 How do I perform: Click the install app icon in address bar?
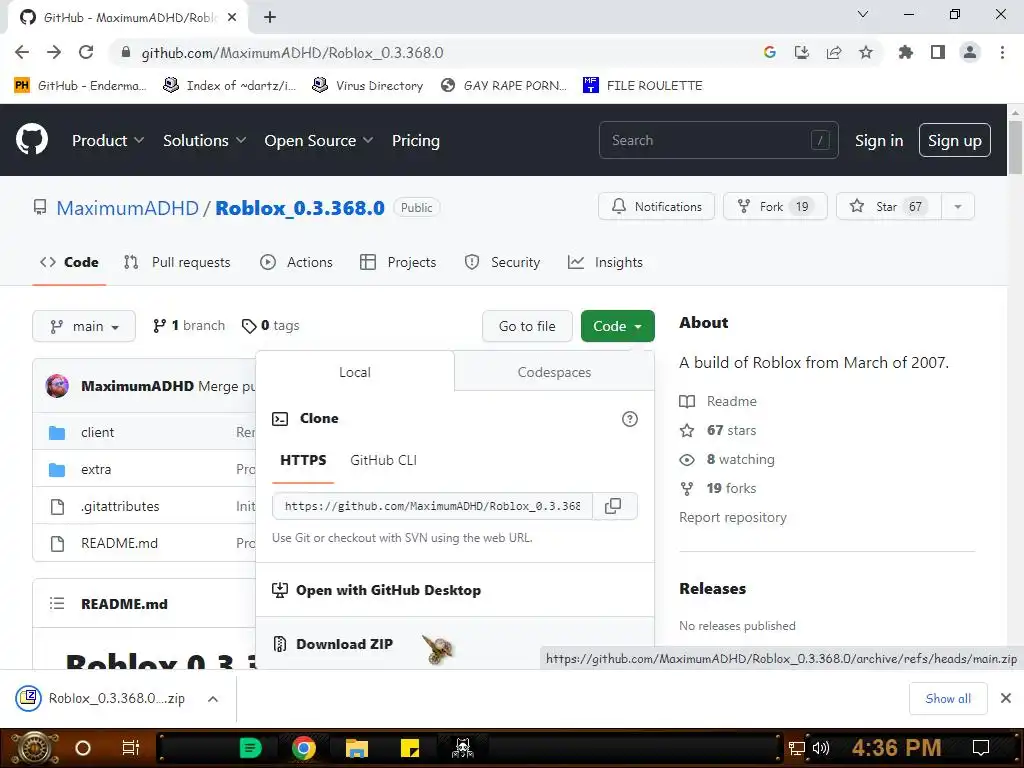click(802, 52)
